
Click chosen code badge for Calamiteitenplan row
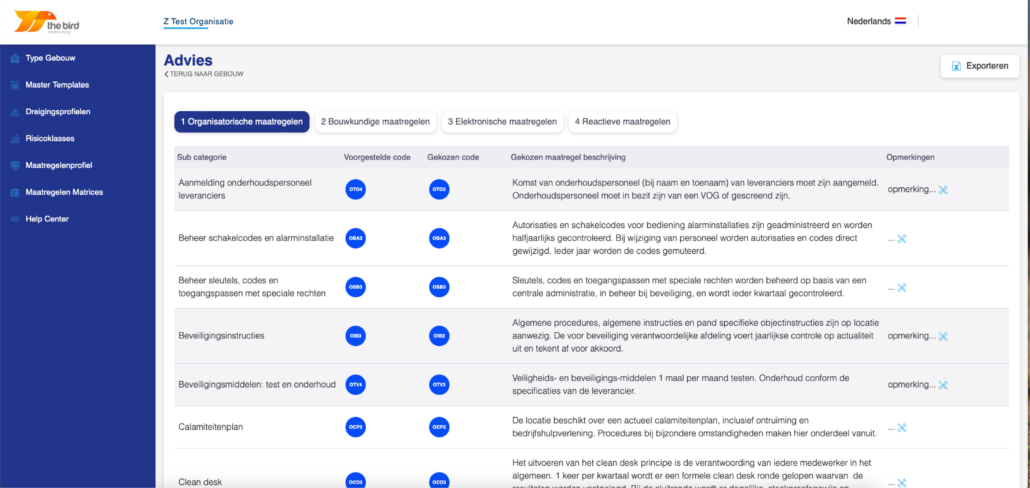pos(439,427)
